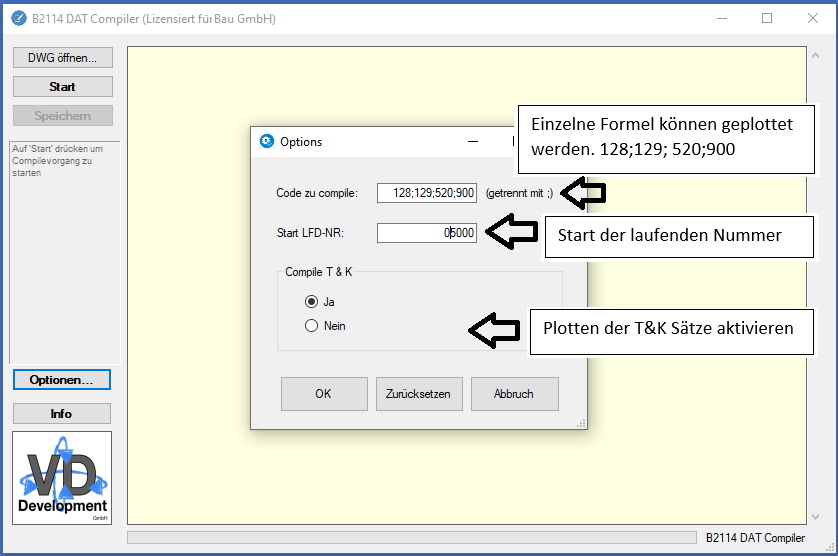Click the VD Development logo image

[62, 478]
